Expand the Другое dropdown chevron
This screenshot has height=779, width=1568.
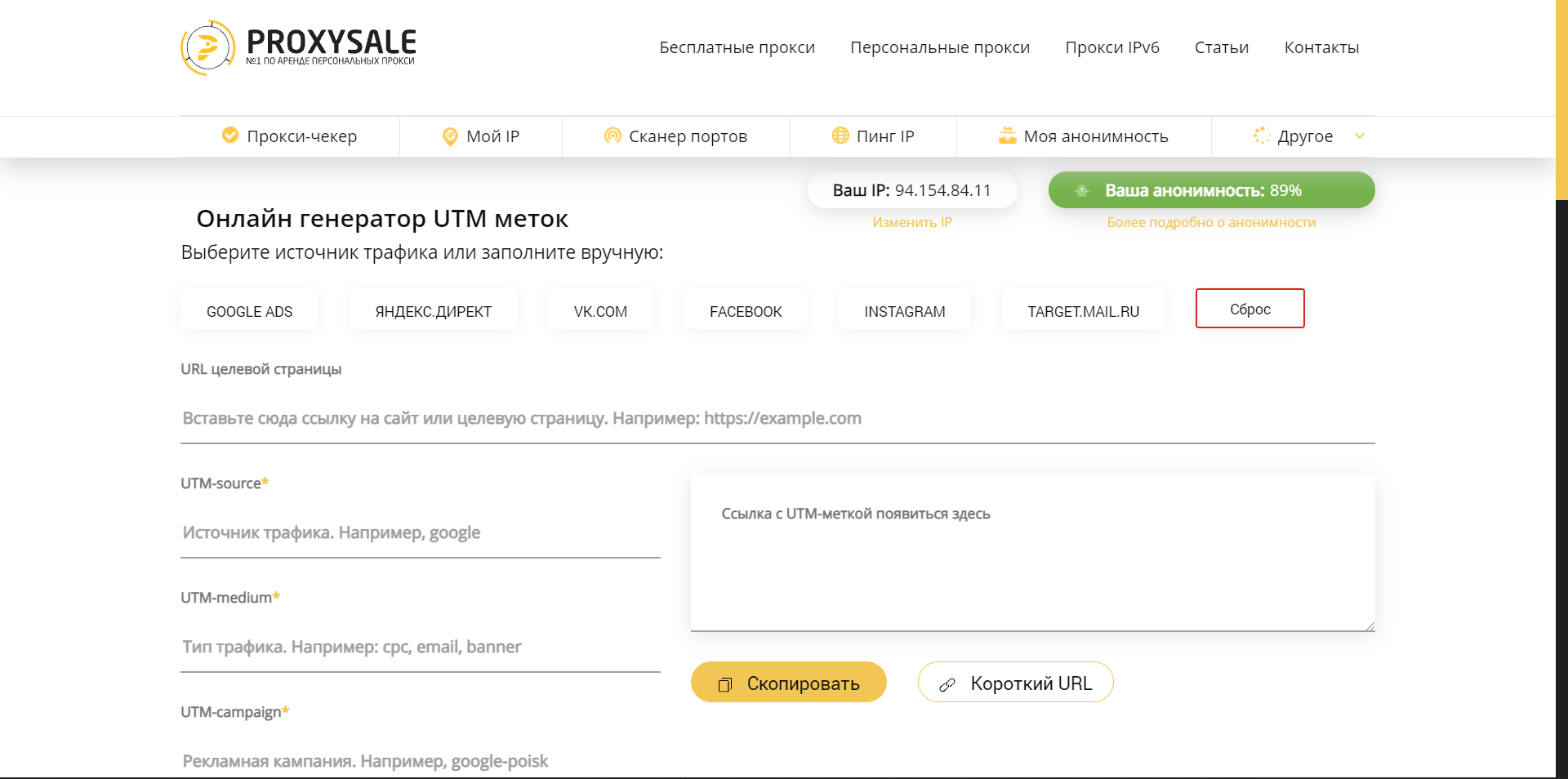tap(1360, 136)
